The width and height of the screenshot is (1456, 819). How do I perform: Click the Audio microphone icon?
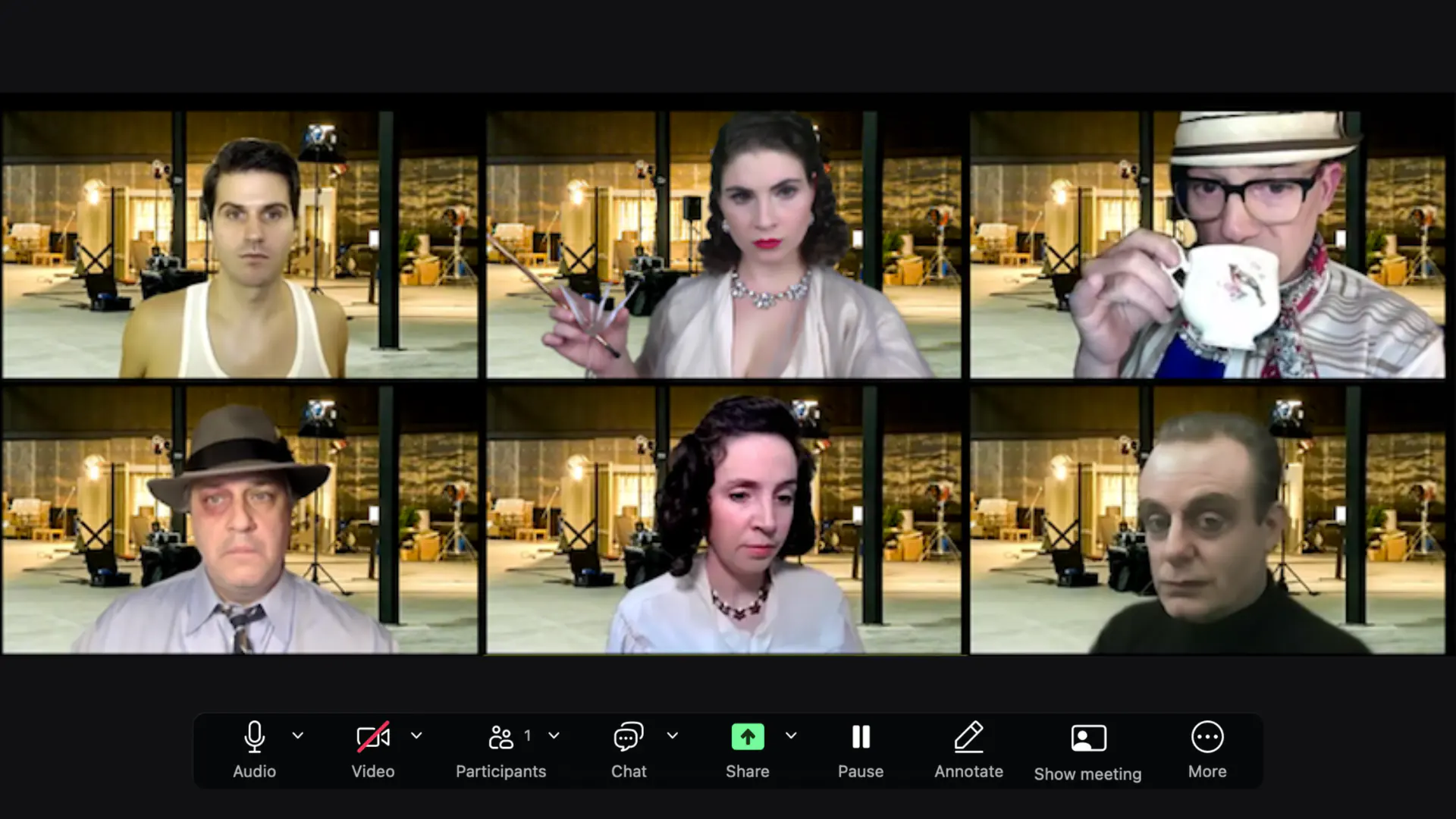point(255,737)
